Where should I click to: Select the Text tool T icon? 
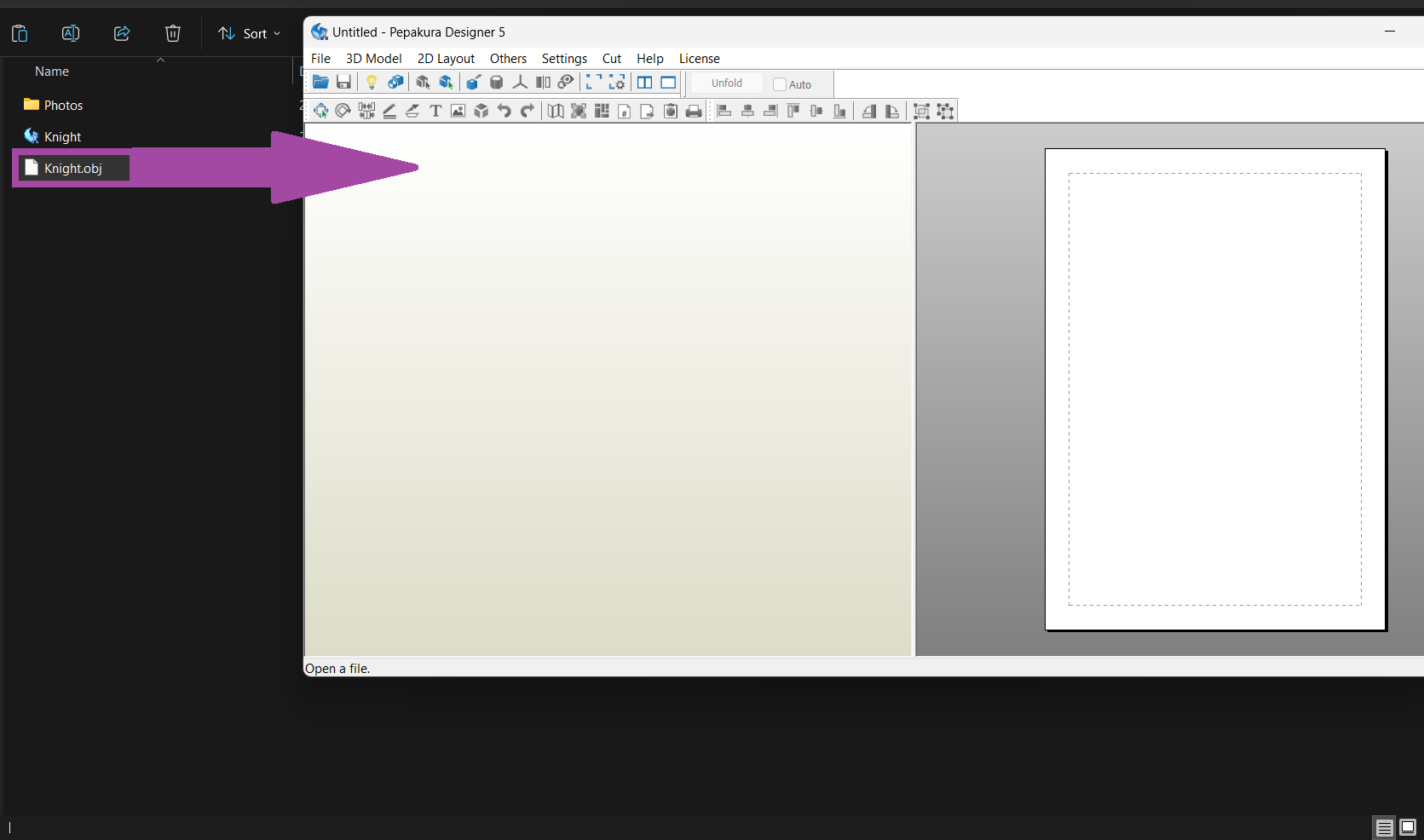(x=435, y=111)
